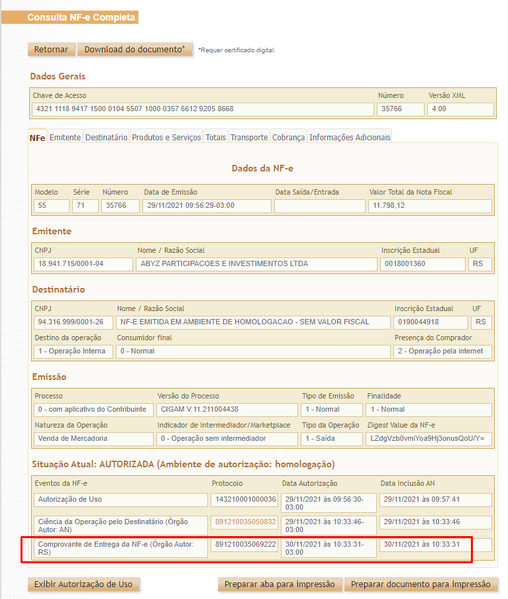This screenshot has width=508, height=599.
Task: Click Consumidor final value 0 - Normal
Action: [253, 351]
